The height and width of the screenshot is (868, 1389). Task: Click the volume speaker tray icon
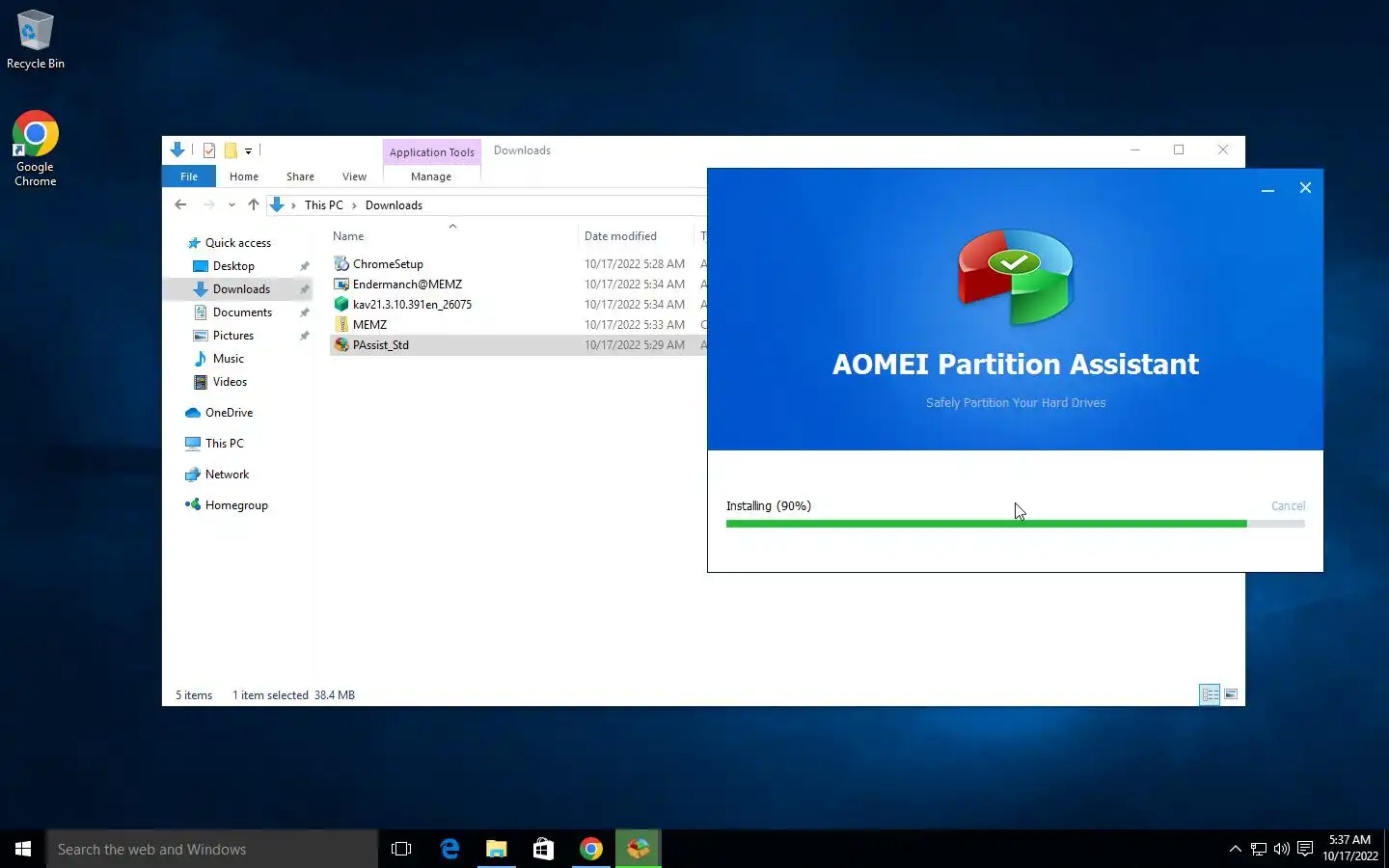pyautogui.click(x=1281, y=849)
